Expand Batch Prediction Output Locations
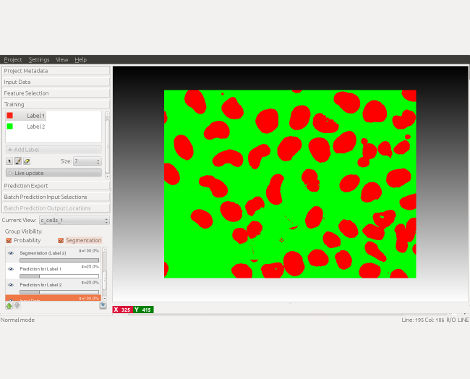 tap(56, 208)
